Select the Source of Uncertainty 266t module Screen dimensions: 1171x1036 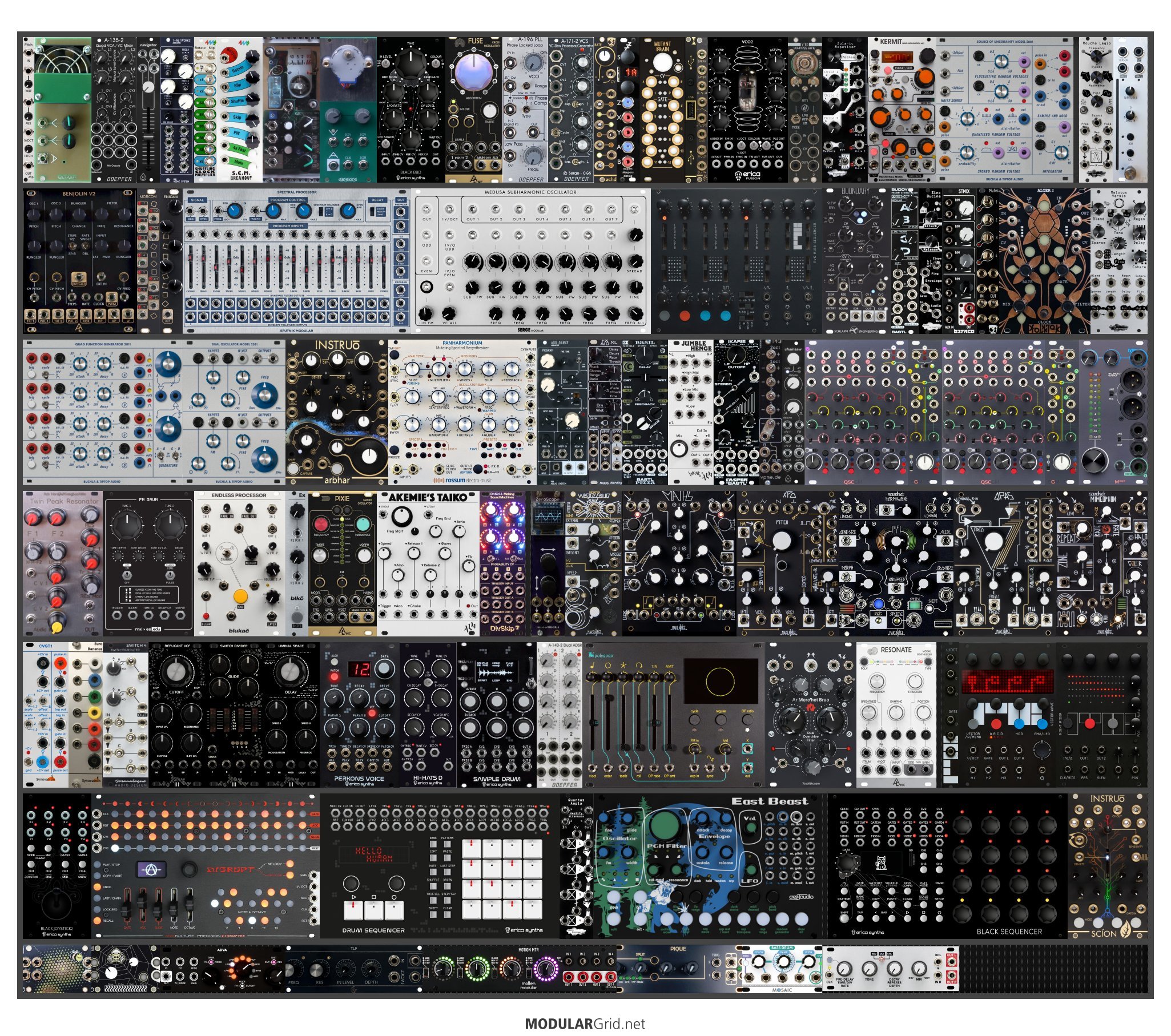click(1005, 110)
